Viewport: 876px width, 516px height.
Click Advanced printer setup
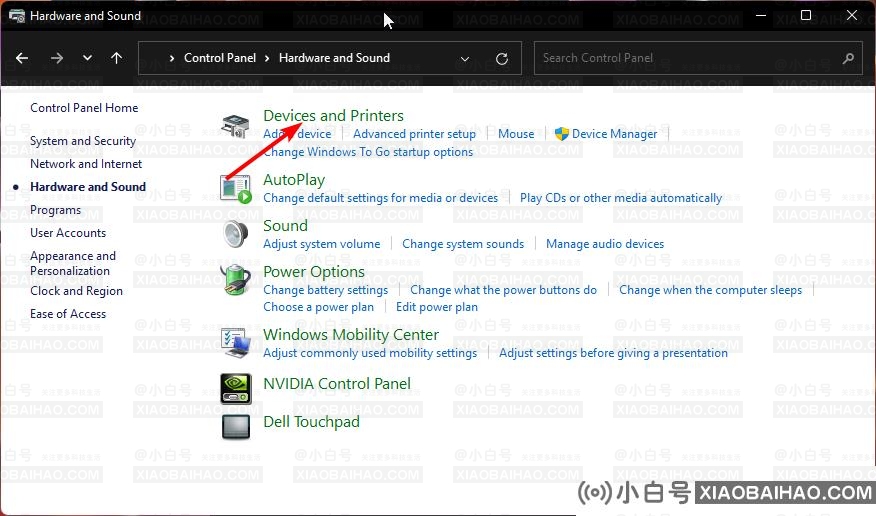pyautogui.click(x=414, y=134)
